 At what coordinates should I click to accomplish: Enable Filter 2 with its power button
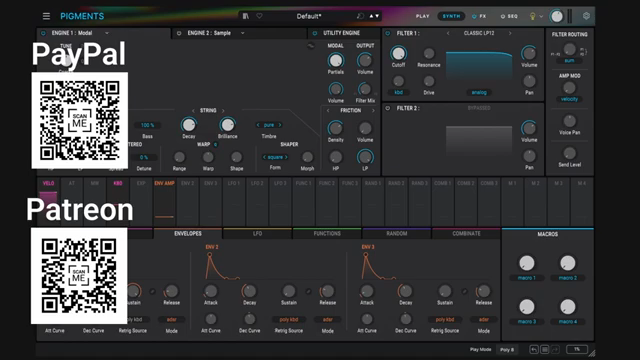pyautogui.click(x=388, y=108)
